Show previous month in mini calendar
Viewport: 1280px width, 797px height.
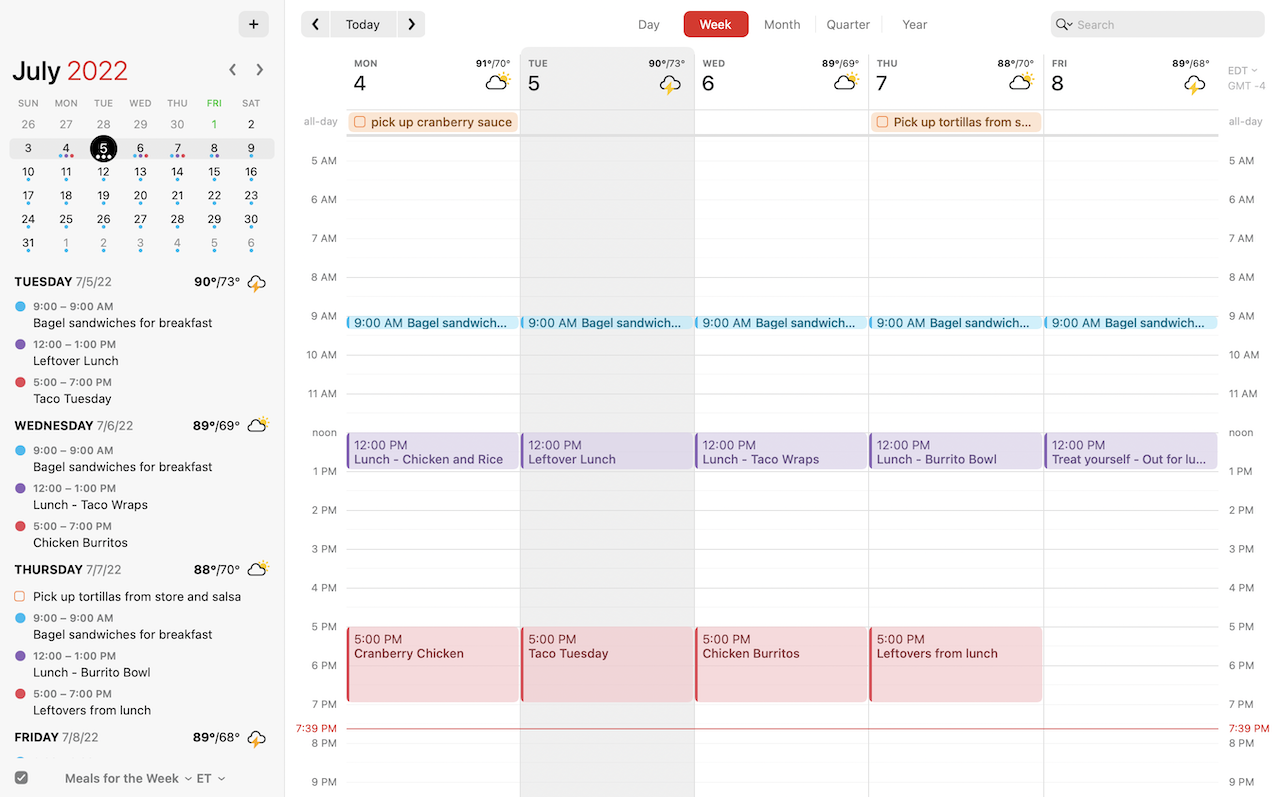click(x=233, y=70)
